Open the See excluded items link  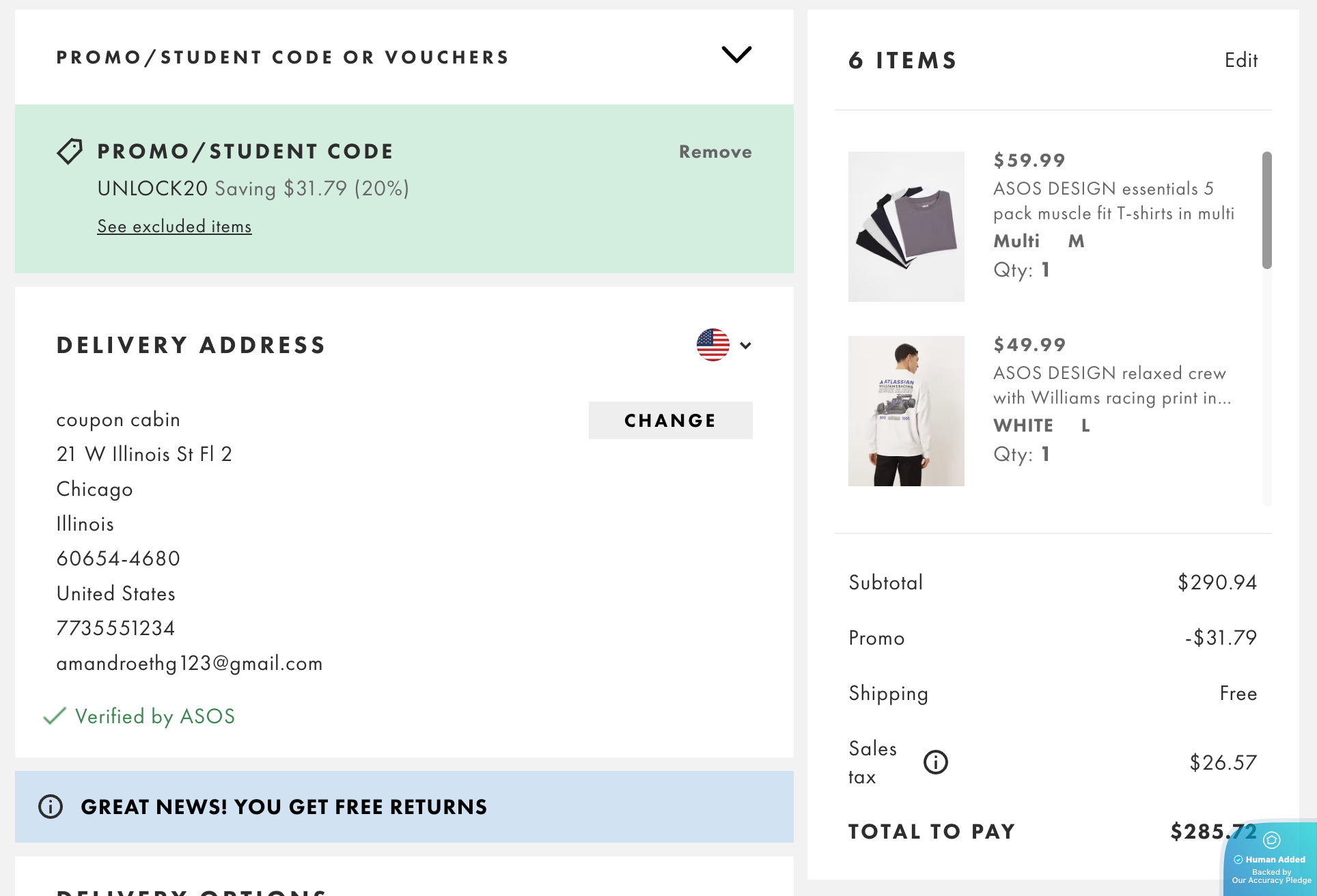point(174,227)
